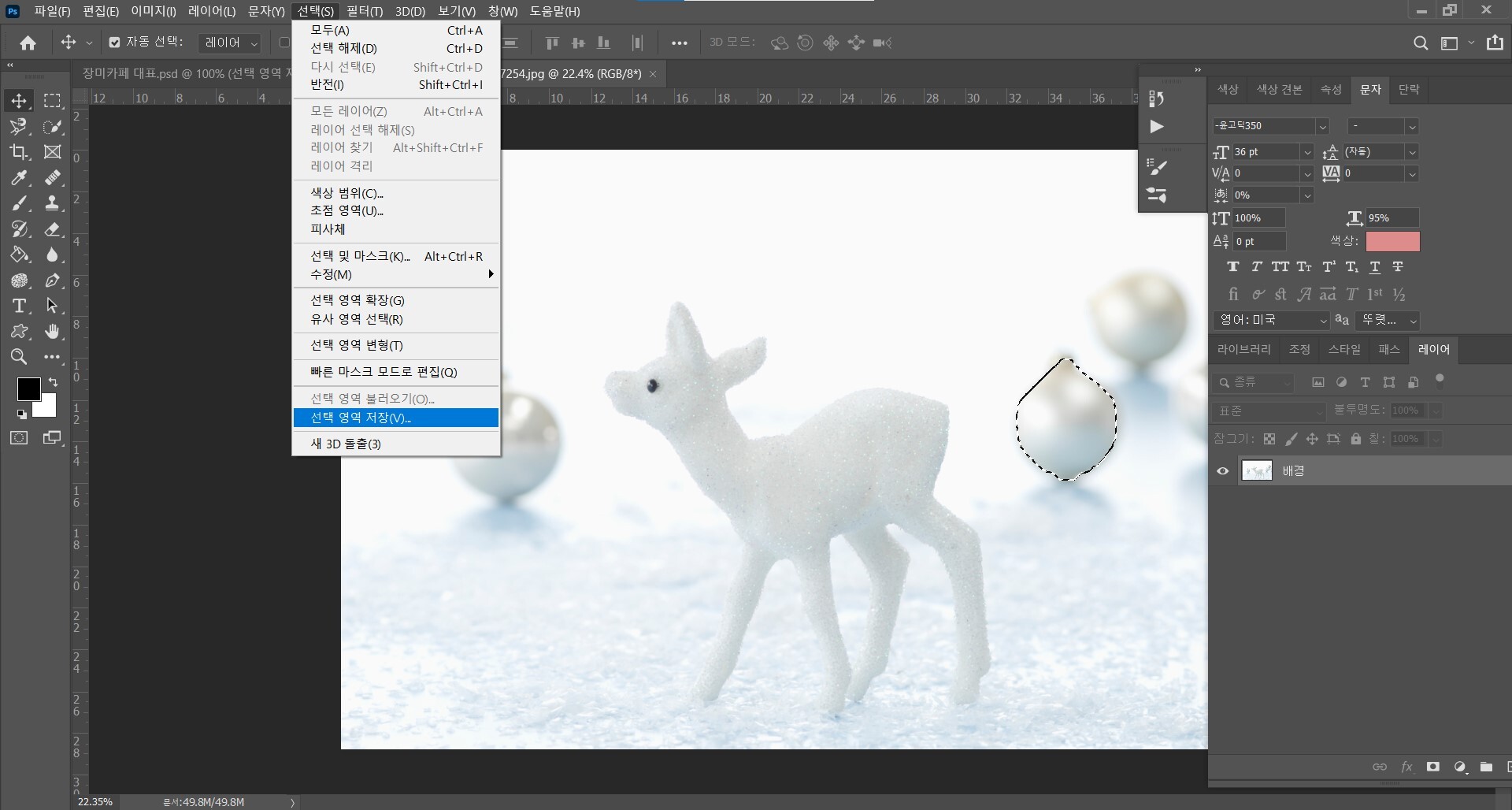1512x810 pixels.
Task: Open the 레이어 auto-select dropdown
Action: (x=232, y=43)
